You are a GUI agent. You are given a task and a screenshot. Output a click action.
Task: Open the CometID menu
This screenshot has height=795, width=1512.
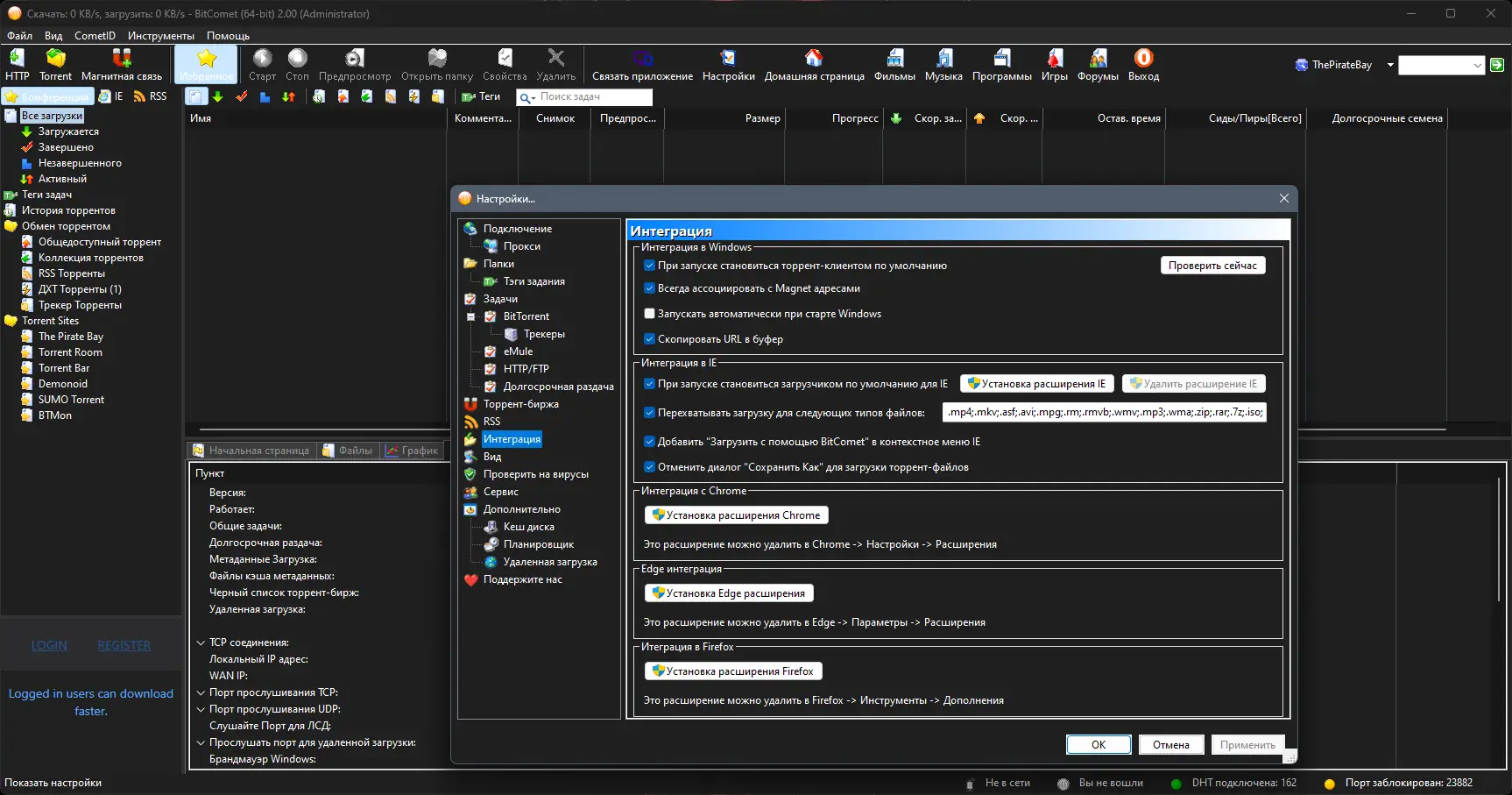click(95, 36)
